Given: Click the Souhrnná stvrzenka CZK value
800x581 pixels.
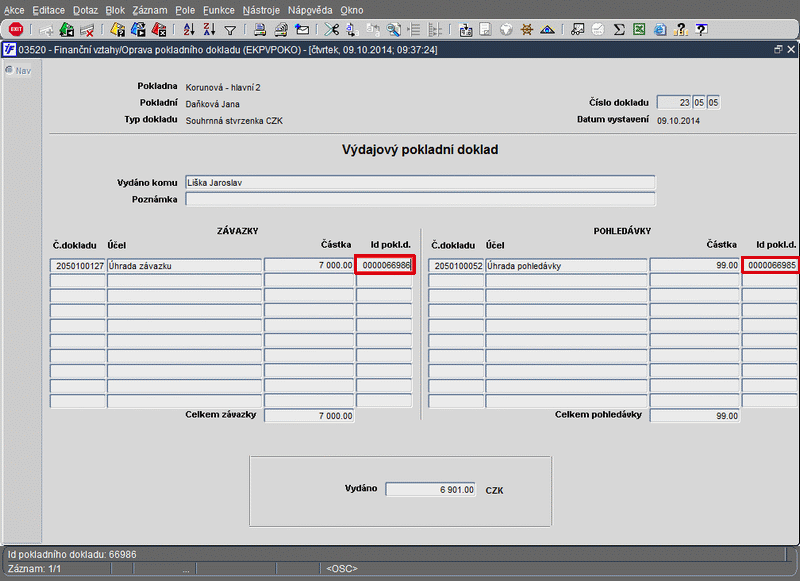Looking at the screenshot, I should tap(234, 121).
